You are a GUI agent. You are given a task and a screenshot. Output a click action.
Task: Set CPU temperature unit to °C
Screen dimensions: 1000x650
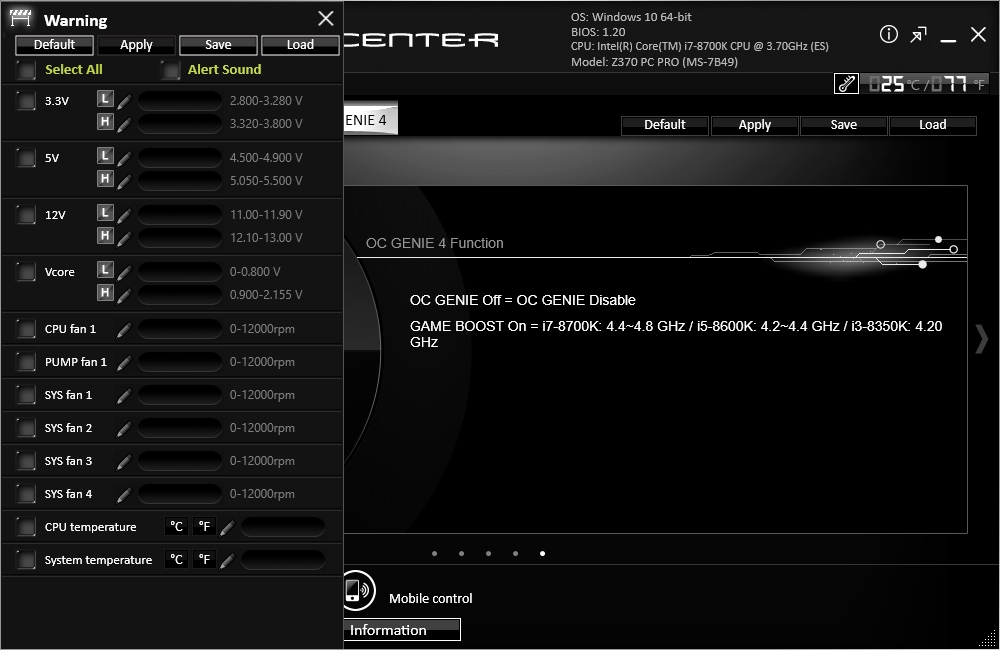tap(177, 526)
